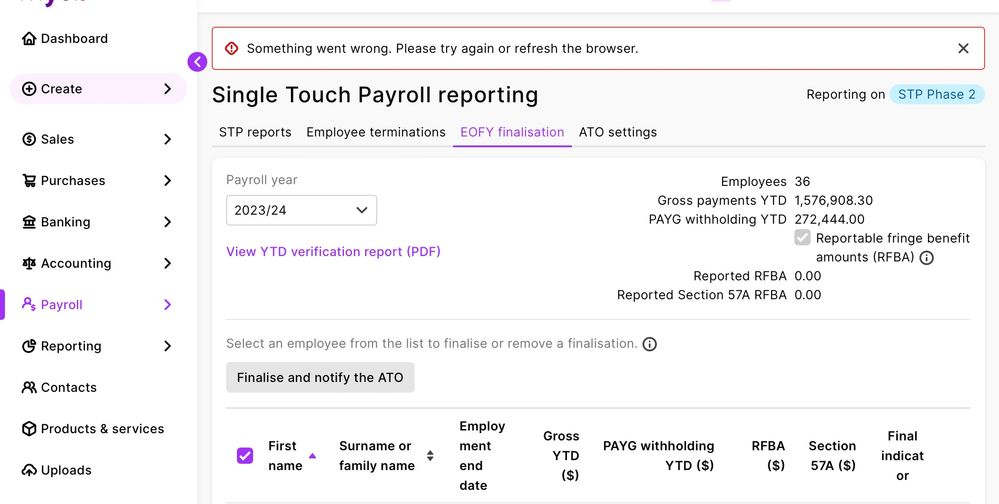Switch to the STP reports tab

pos(255,132)
